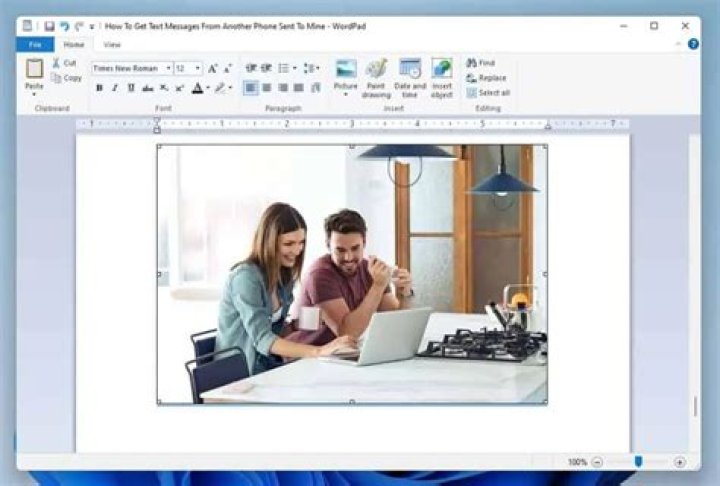Toggle Italic formatting
This screenshot has width=720, height=486.
pyautogui.click(x=115, y=88)
